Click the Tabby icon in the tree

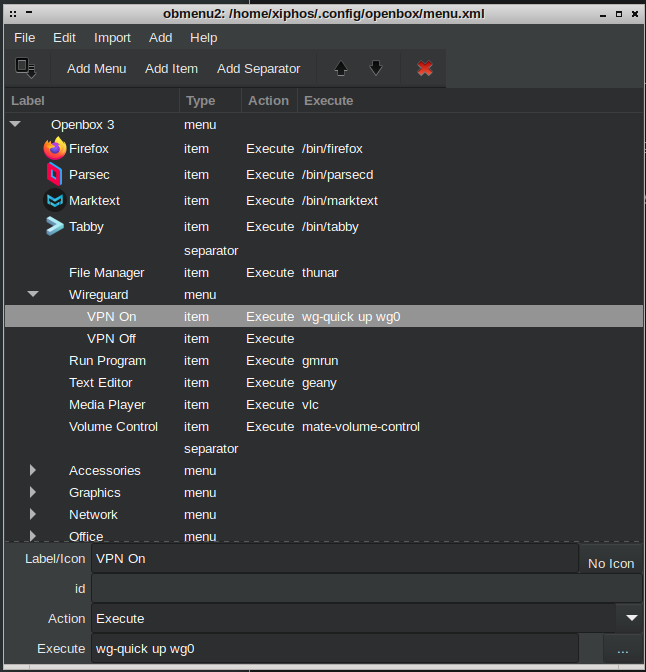click(55, 226)
